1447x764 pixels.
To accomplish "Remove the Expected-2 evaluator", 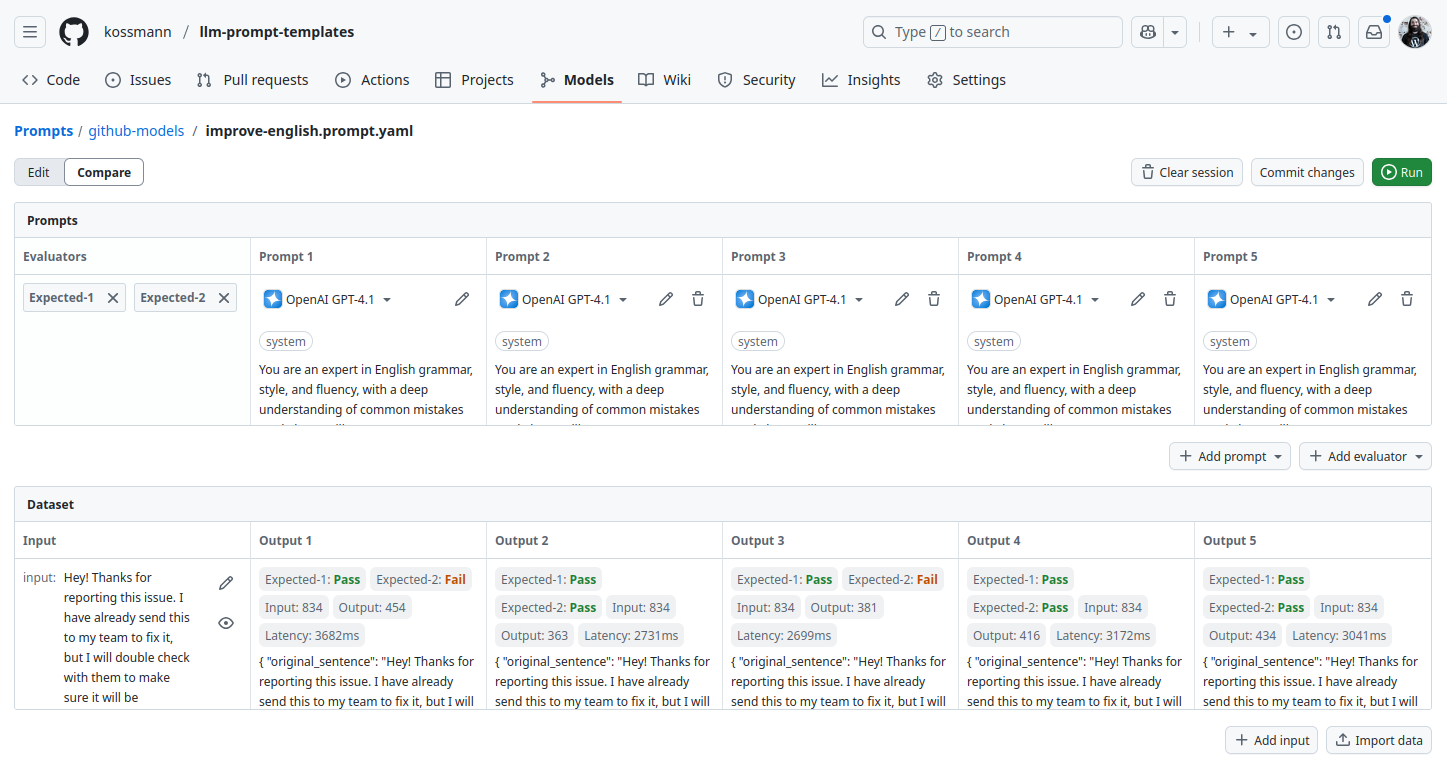I will click(224, 298).
